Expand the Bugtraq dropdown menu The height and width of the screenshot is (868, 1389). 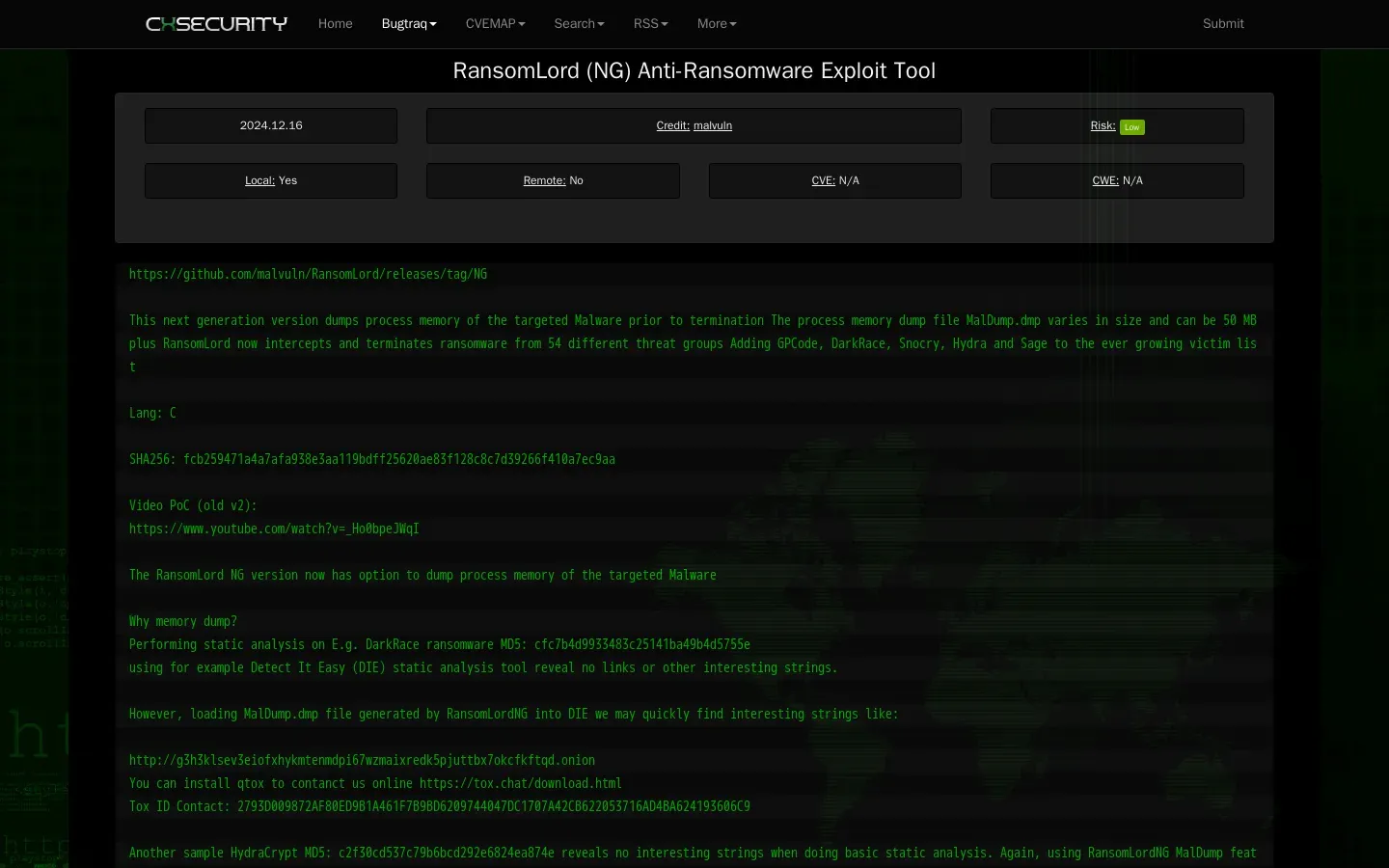(x=408, y=24)
